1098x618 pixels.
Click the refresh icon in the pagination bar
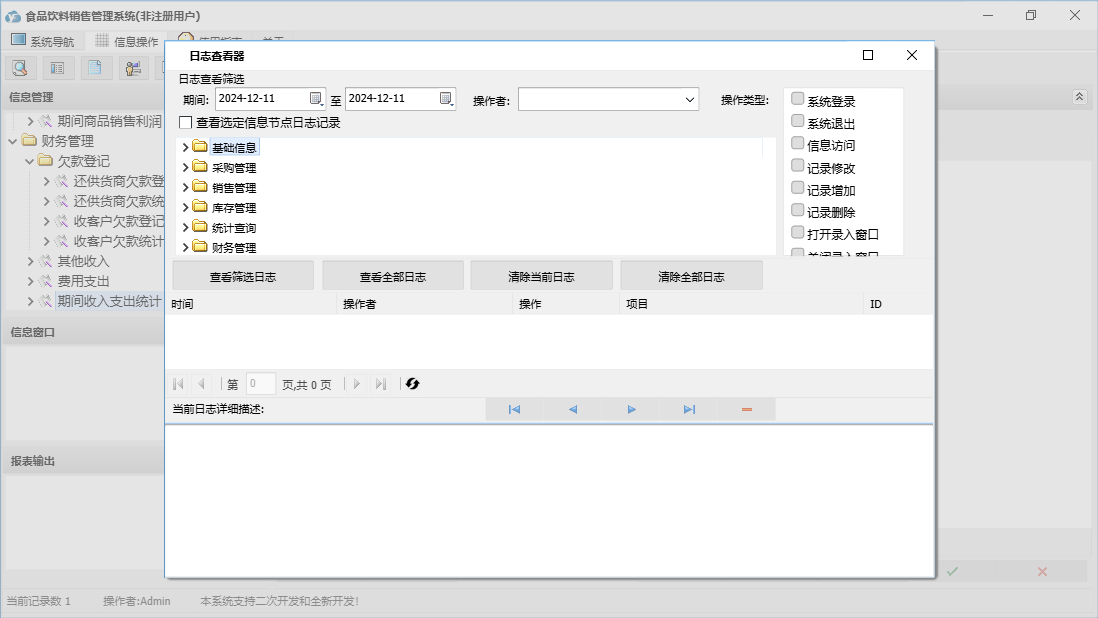[412, 384]
